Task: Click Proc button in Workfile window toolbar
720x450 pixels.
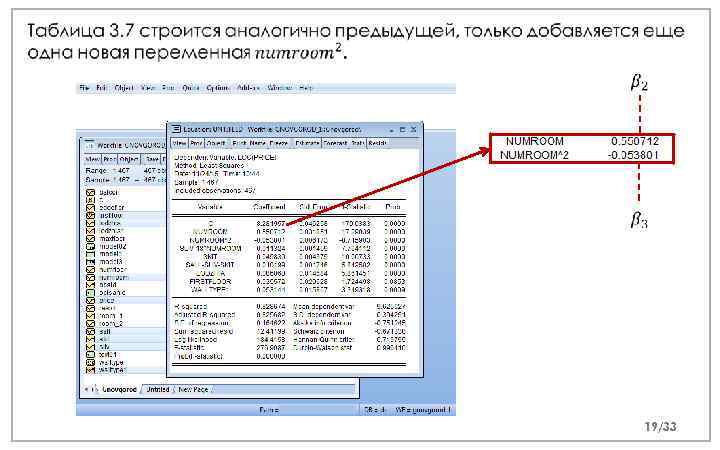Action: tap(109, 159)
